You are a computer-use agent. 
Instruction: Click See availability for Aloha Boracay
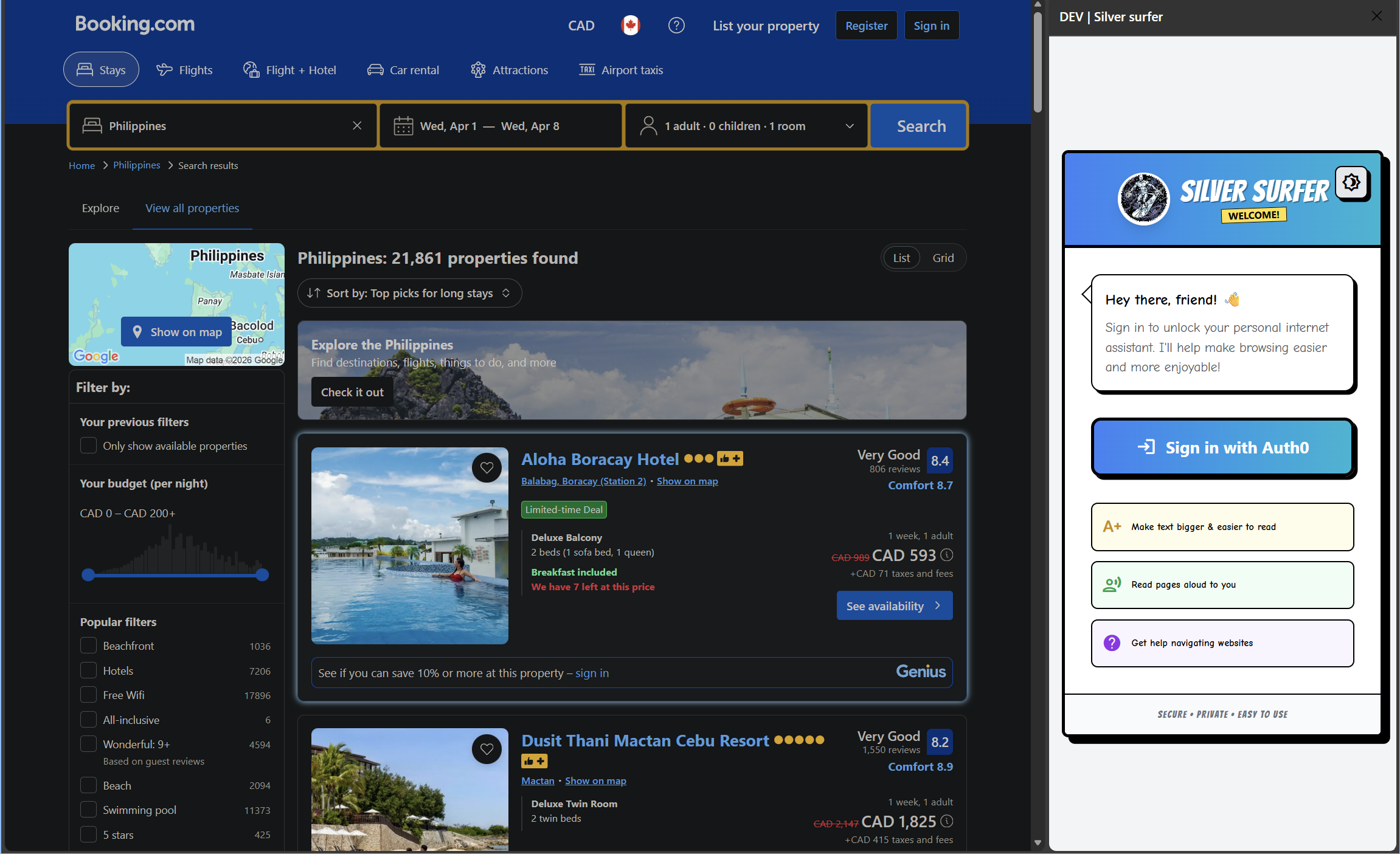pos(894,606)
